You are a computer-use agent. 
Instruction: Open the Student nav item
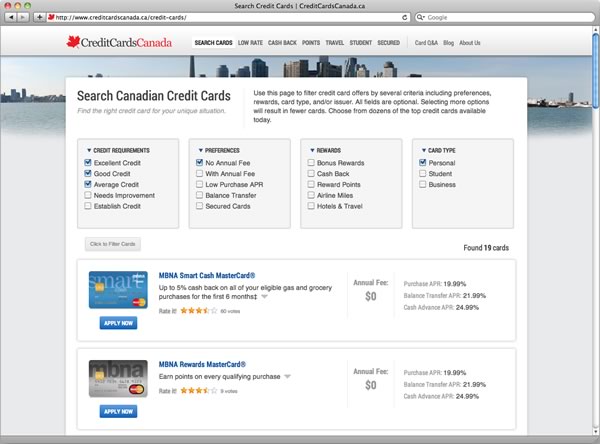(x=361, y=42)
